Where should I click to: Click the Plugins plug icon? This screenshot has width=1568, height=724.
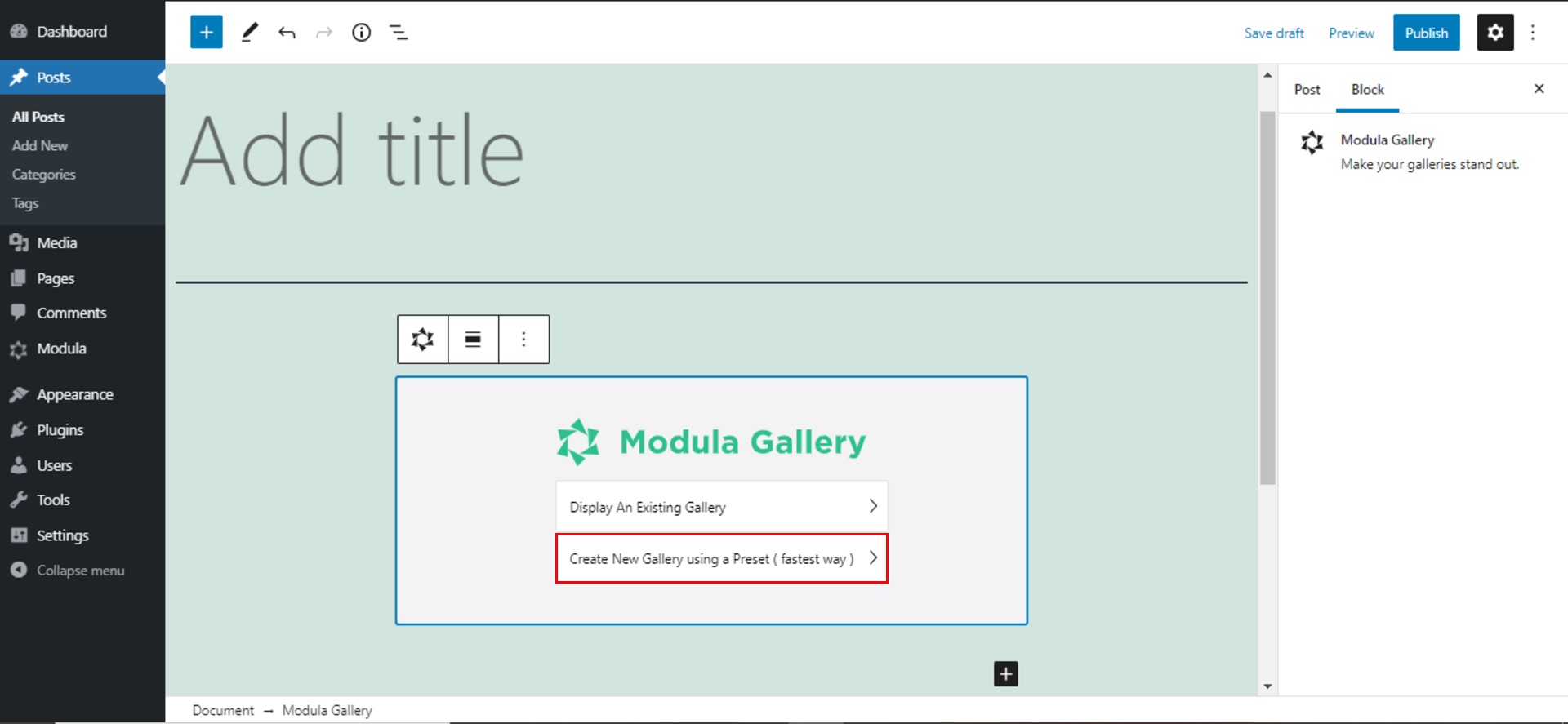19,430
